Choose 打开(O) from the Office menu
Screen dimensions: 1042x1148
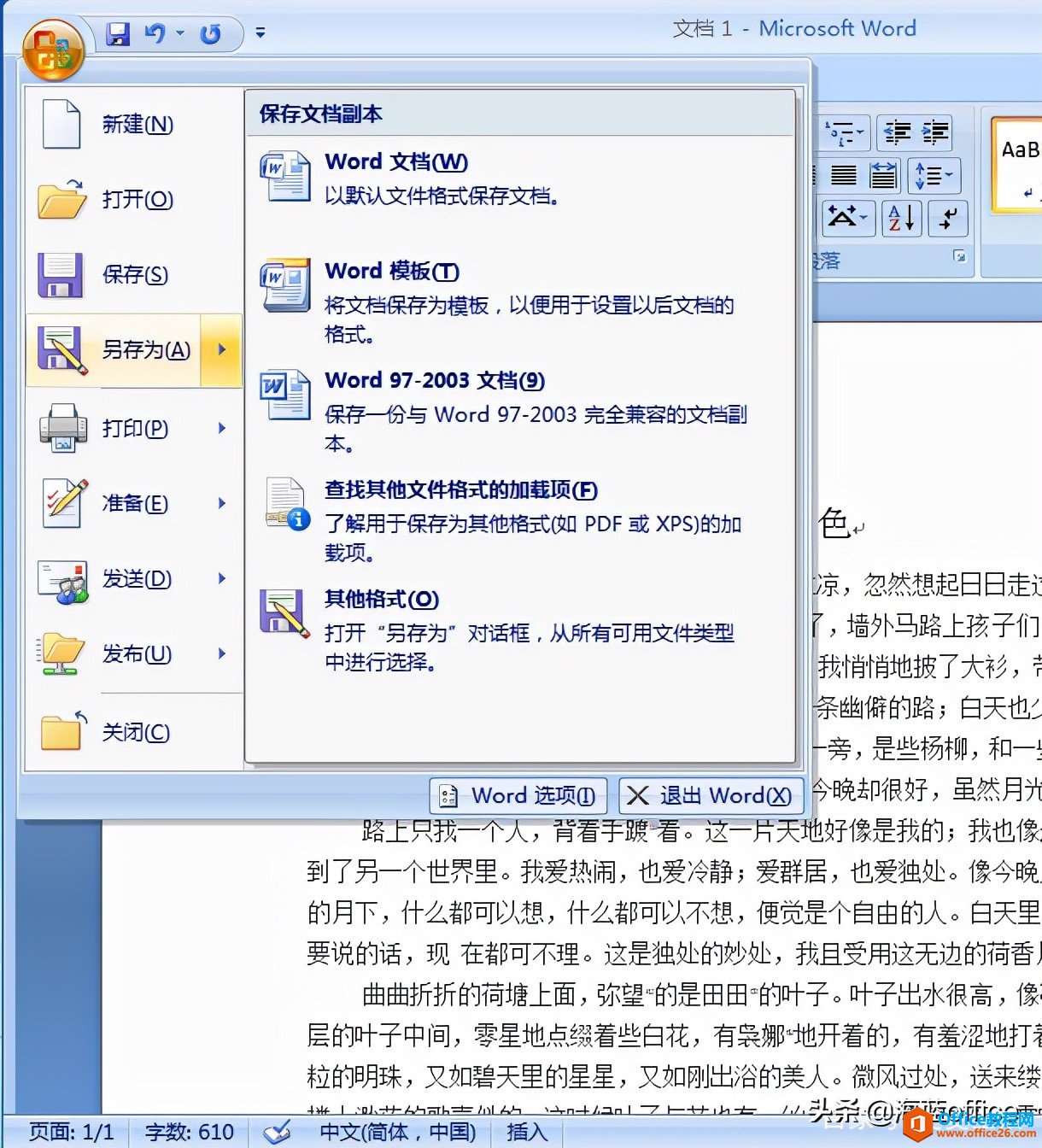coord(135,200)
